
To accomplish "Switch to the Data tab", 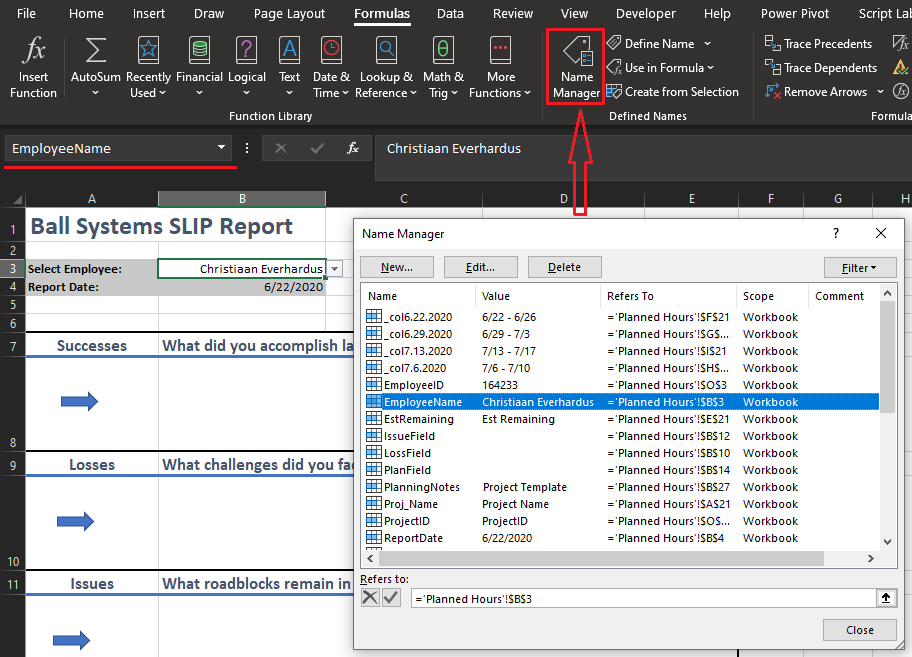I will pos(450,13).
